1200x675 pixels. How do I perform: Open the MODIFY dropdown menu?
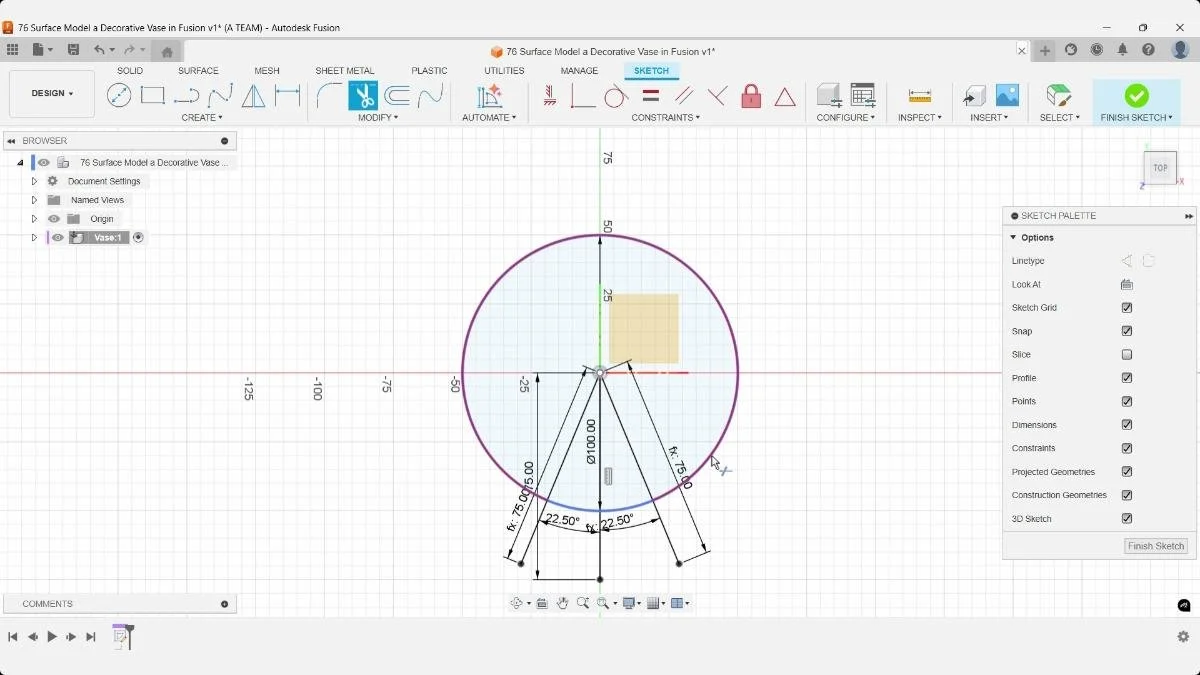378,118
